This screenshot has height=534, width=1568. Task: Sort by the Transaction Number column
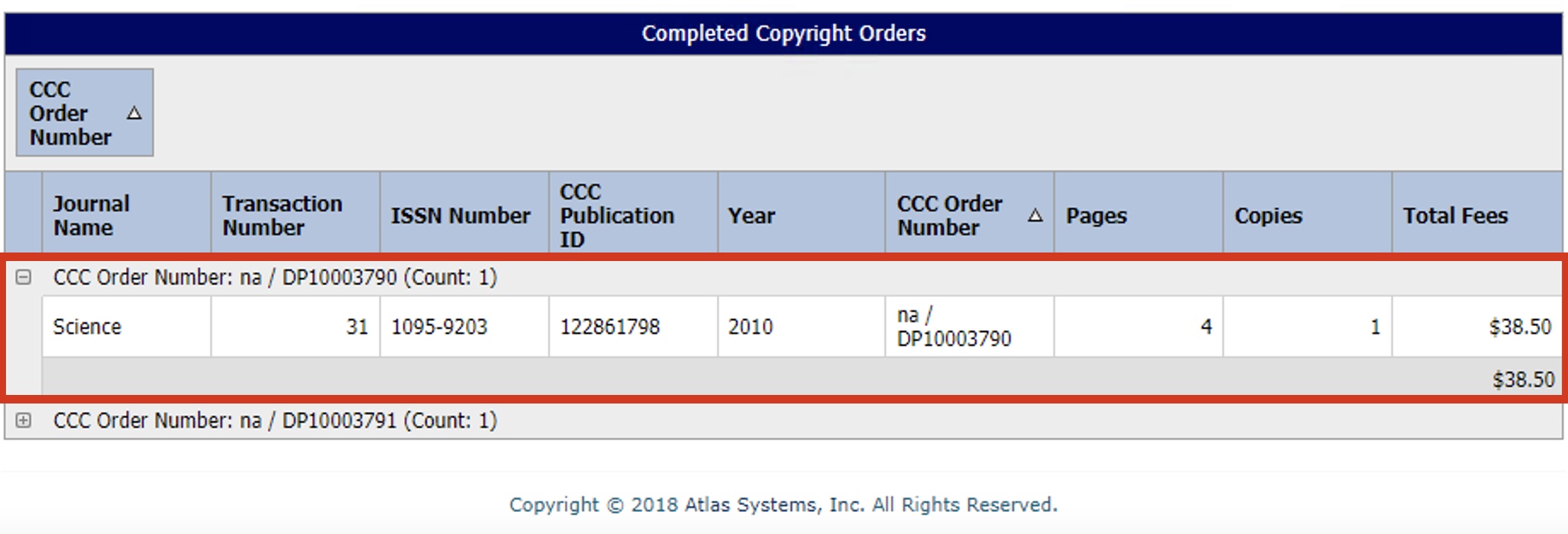pyautogui.click(x=282, y=215)
